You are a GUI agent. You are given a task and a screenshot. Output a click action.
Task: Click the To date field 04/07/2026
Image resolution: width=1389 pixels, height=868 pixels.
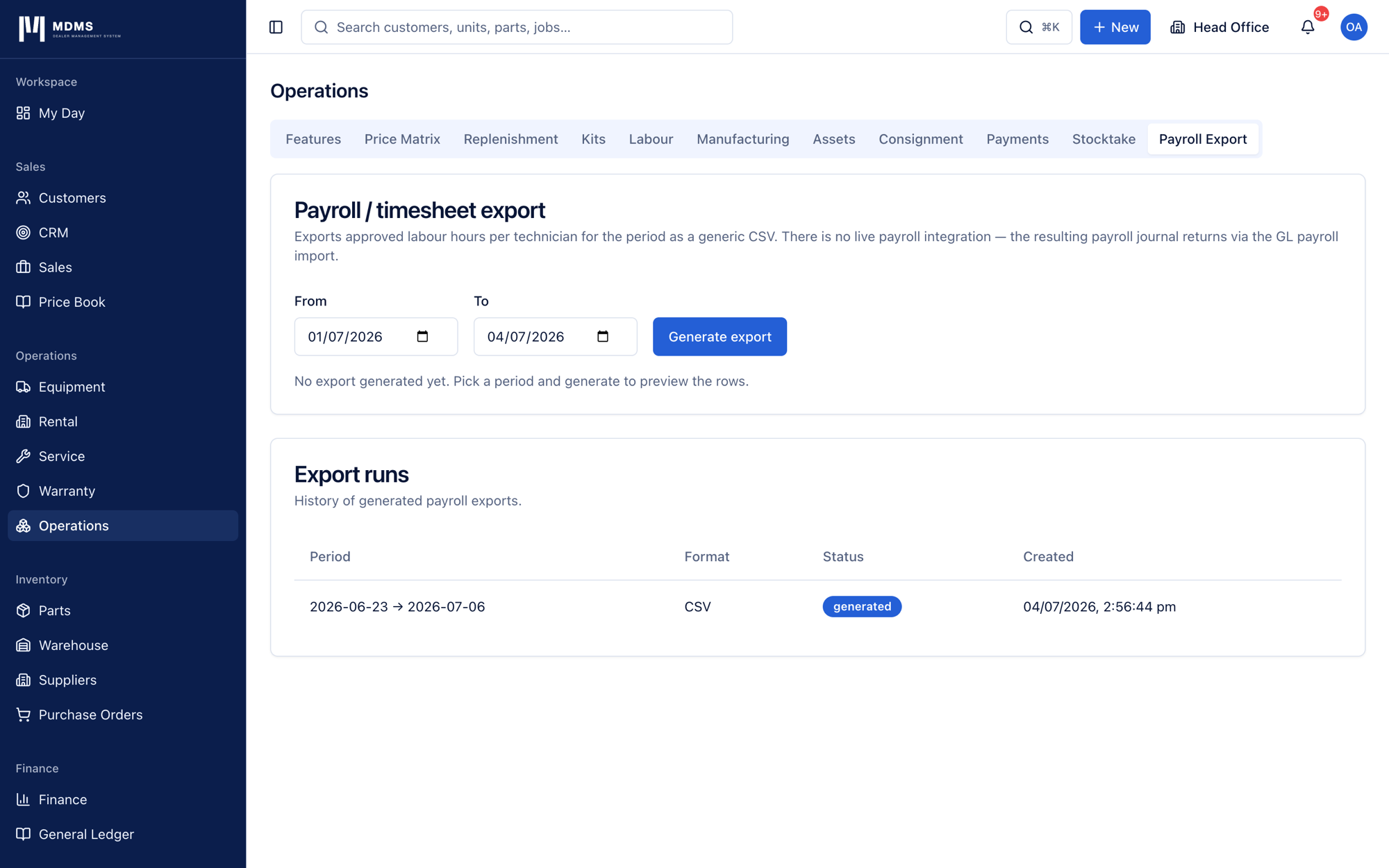tap(555, 337)
